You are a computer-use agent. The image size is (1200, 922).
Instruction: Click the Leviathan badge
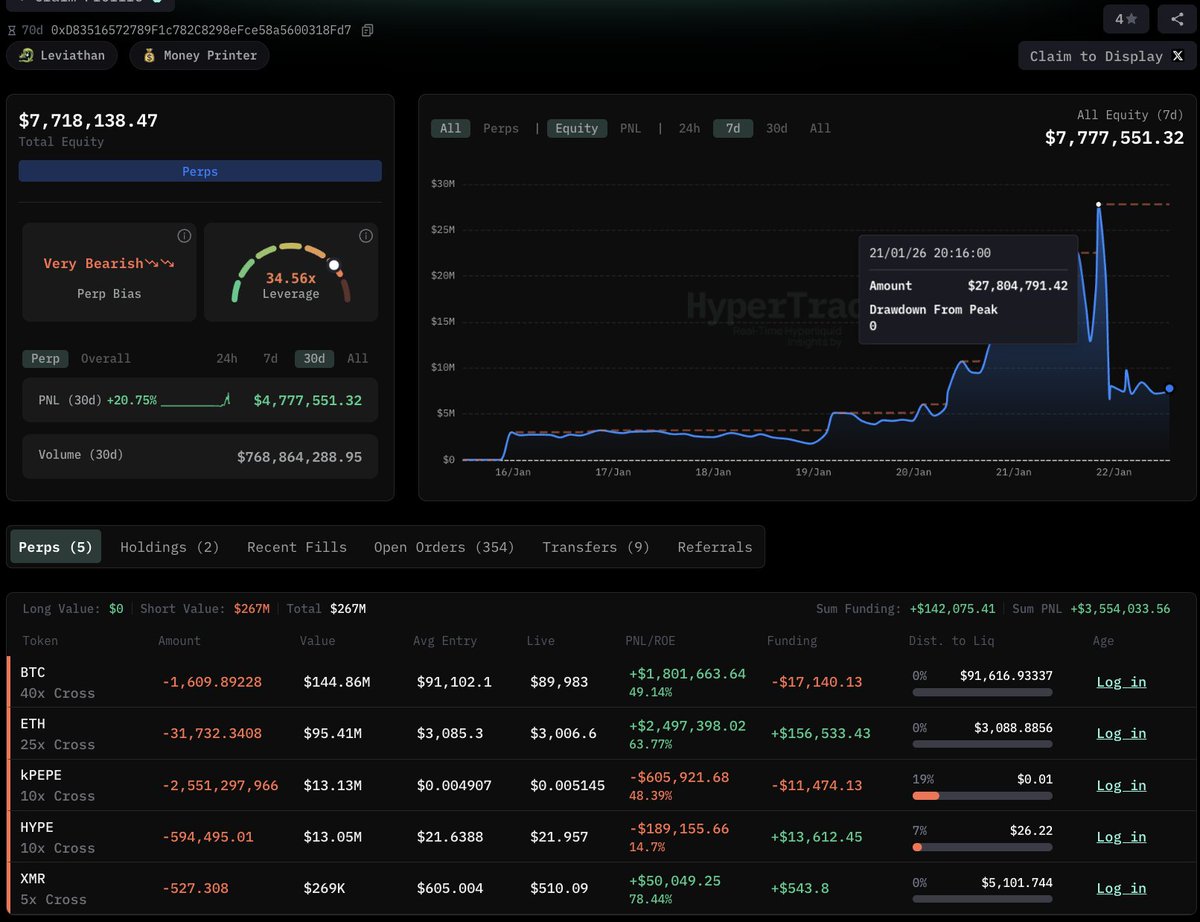(62, 55)
